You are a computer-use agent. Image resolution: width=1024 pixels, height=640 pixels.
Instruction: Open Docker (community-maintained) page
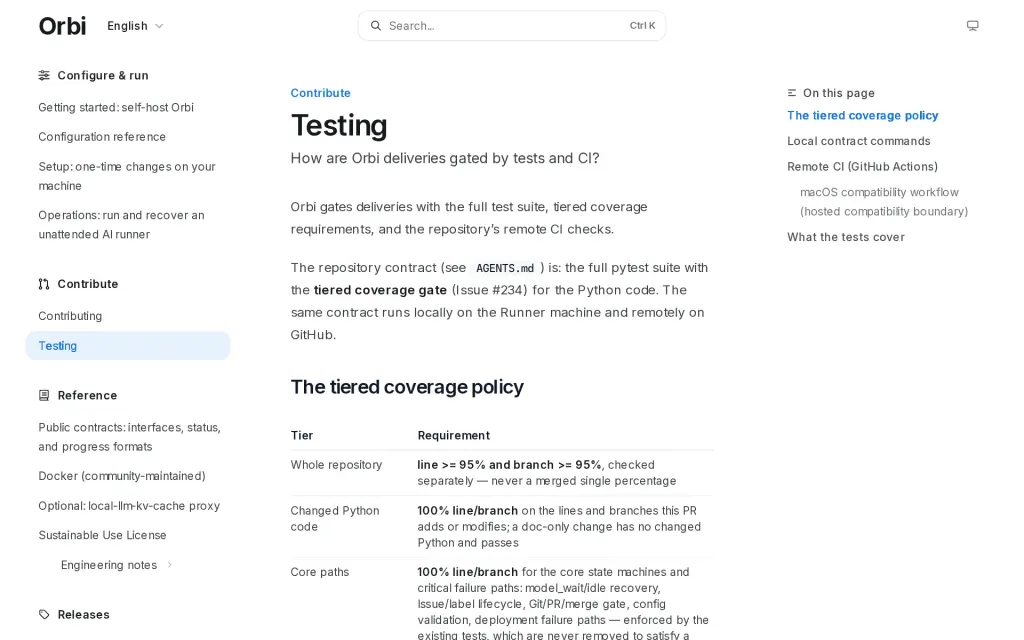[x=121, y=476]
